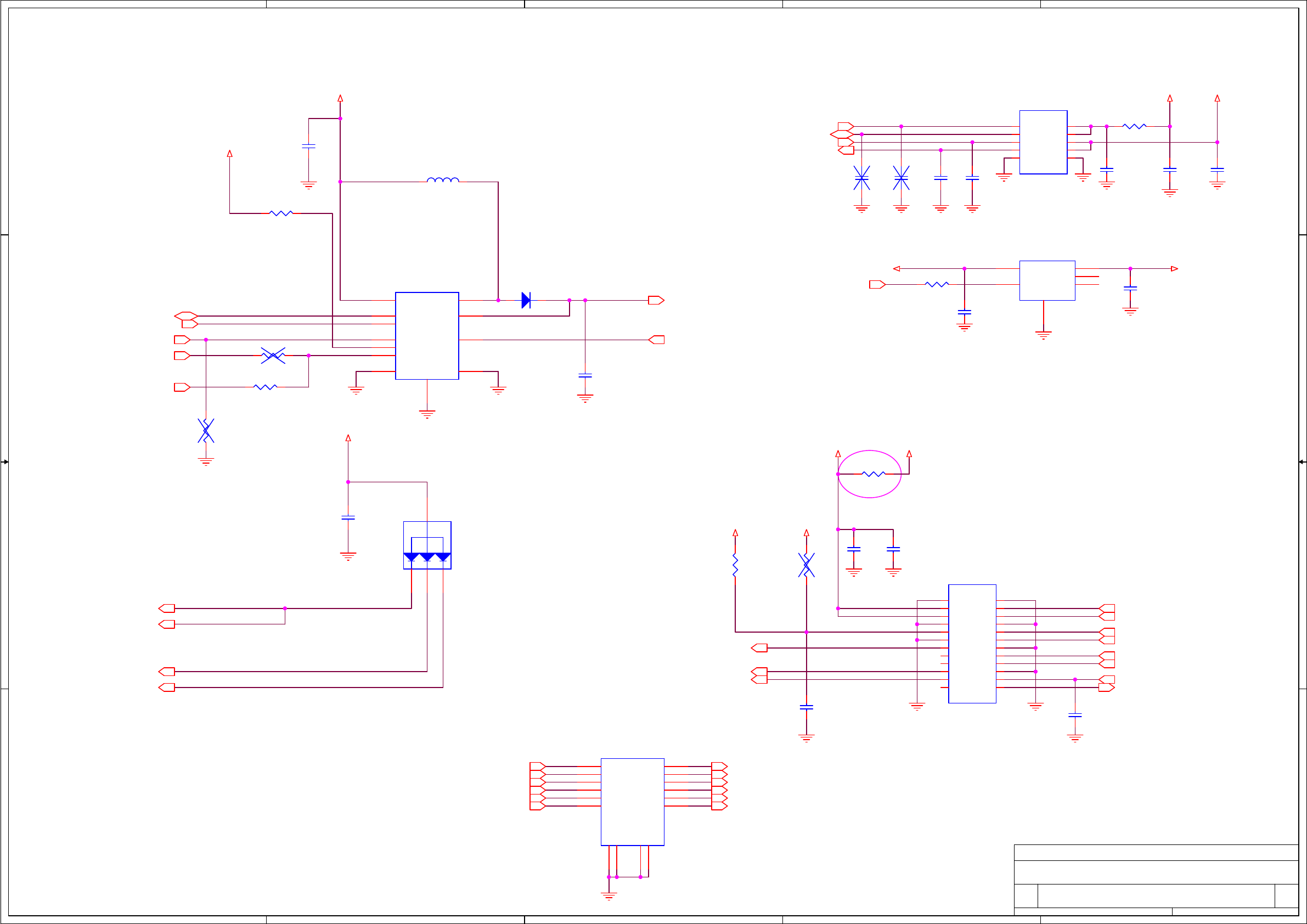Click the blue diode symbol
Screen dimensions: 1307x924
tap(526, 300)
